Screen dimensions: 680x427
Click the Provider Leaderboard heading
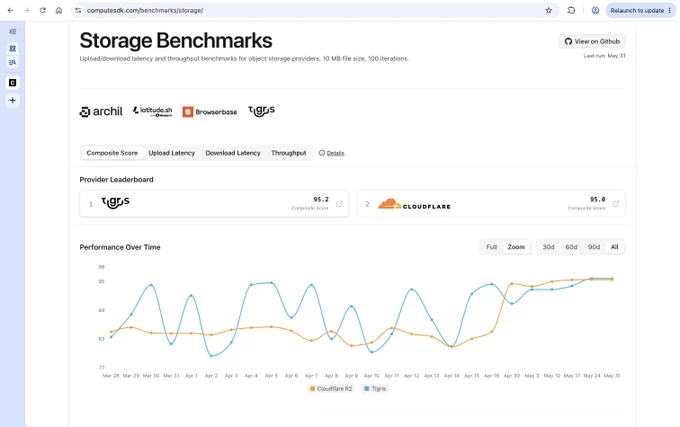pos(116,179)
